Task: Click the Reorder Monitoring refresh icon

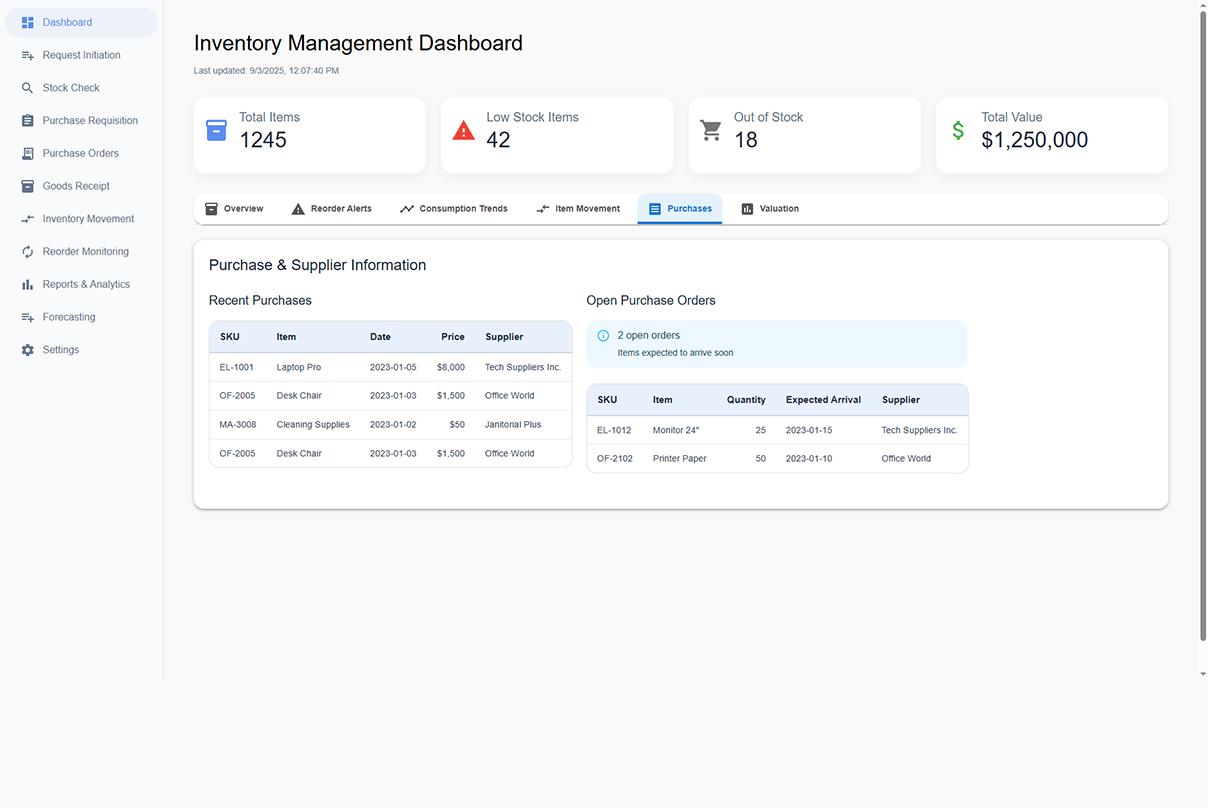Action: (x=27, y=252)
